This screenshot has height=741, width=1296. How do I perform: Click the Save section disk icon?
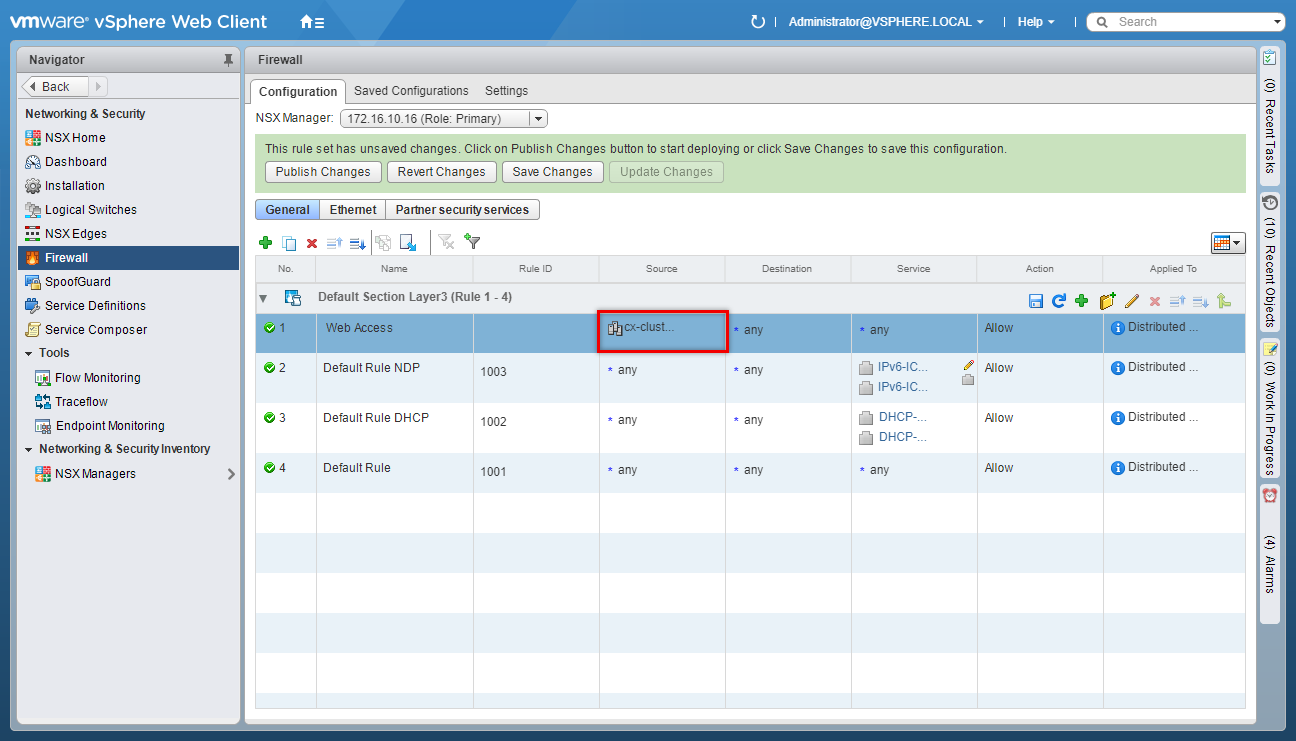tap(1036, 300)
